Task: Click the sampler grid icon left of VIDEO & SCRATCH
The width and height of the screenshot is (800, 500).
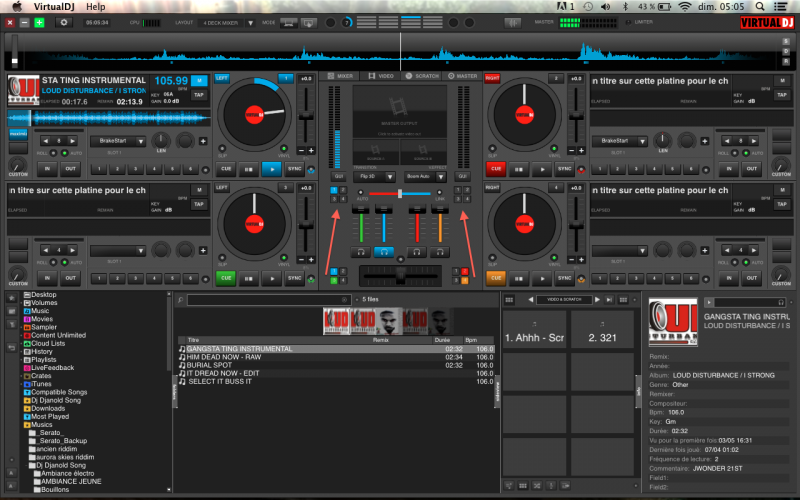Action: click(x=509, y=300)
